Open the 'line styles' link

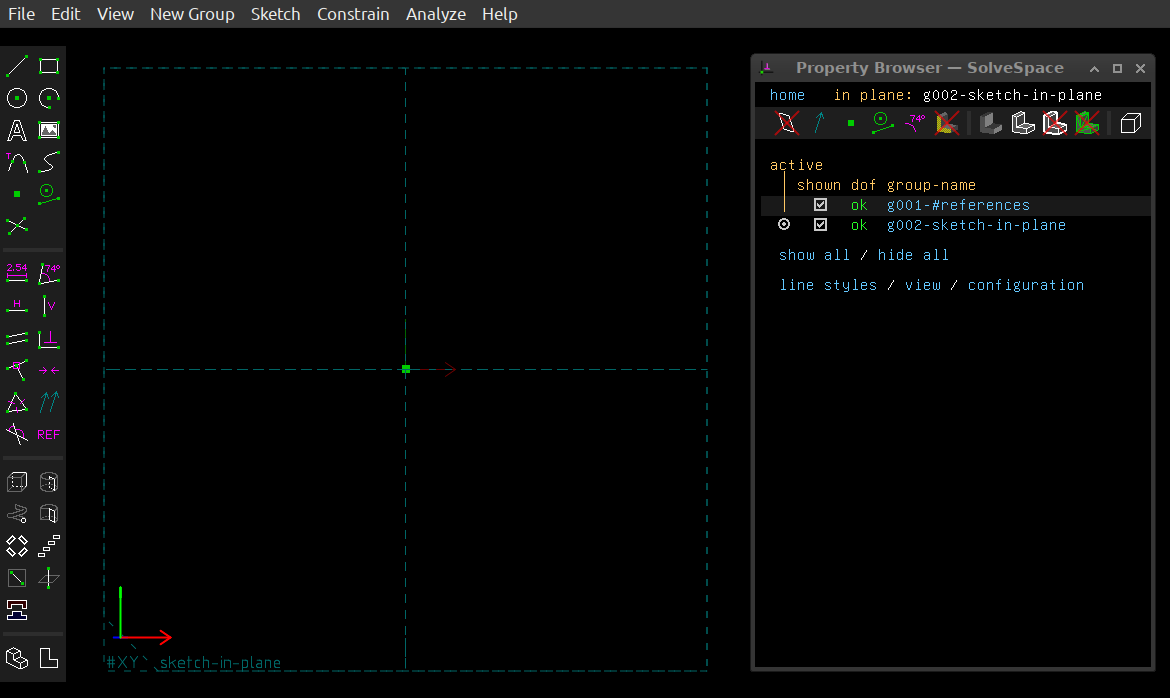click(x=828, y=285)
